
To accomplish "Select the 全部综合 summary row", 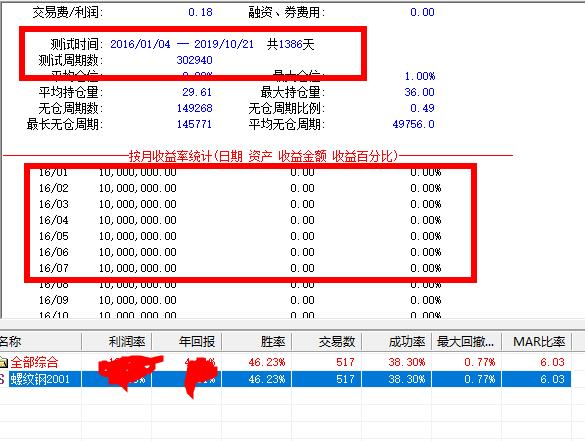I will coord(285,362).
